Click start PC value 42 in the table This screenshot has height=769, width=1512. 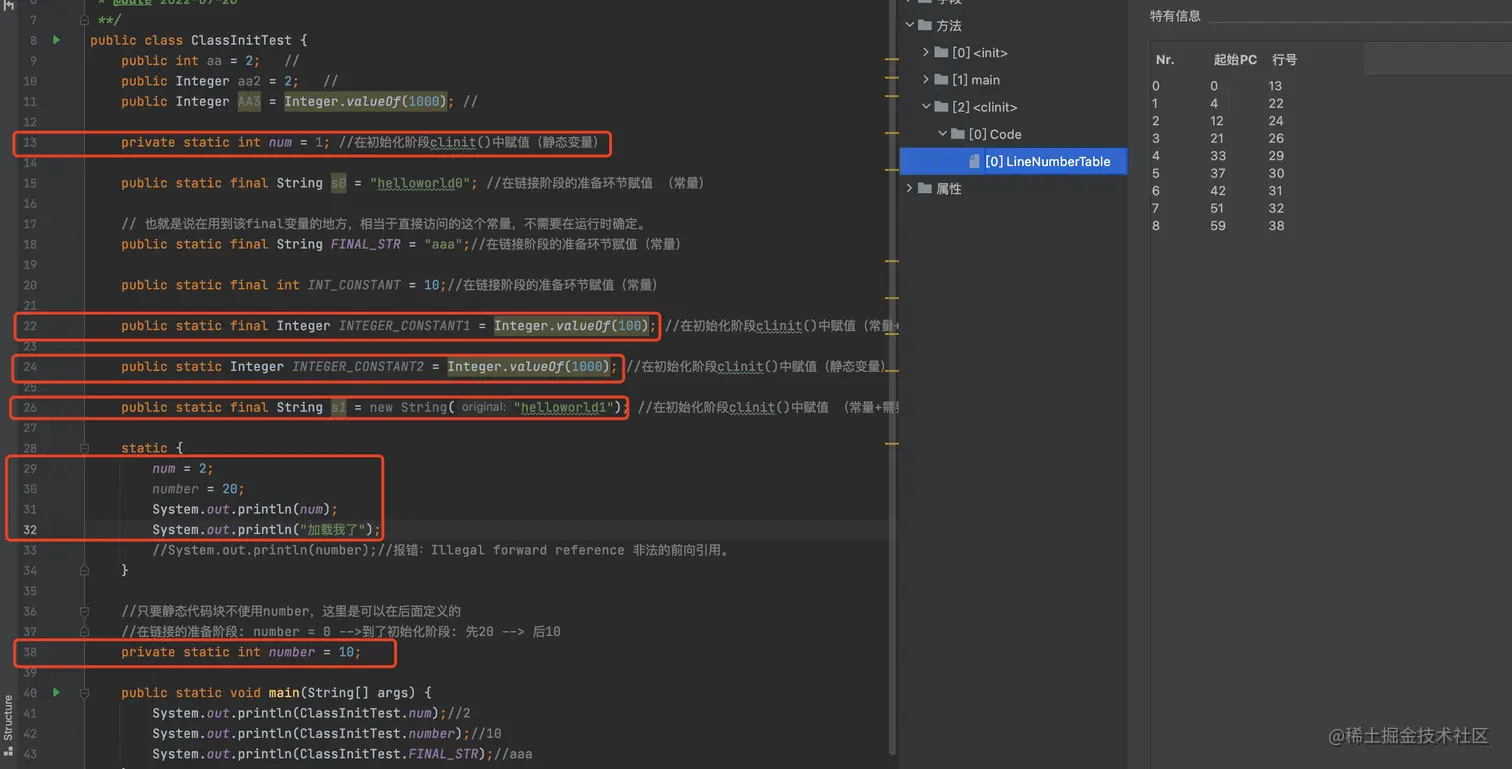coord(1218,191)
